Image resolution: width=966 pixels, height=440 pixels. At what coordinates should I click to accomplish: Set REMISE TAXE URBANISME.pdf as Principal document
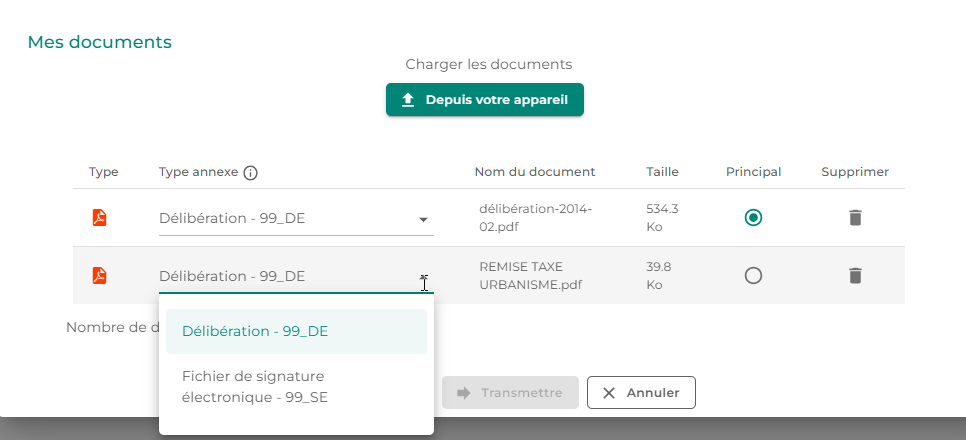[x=754, y=275]
